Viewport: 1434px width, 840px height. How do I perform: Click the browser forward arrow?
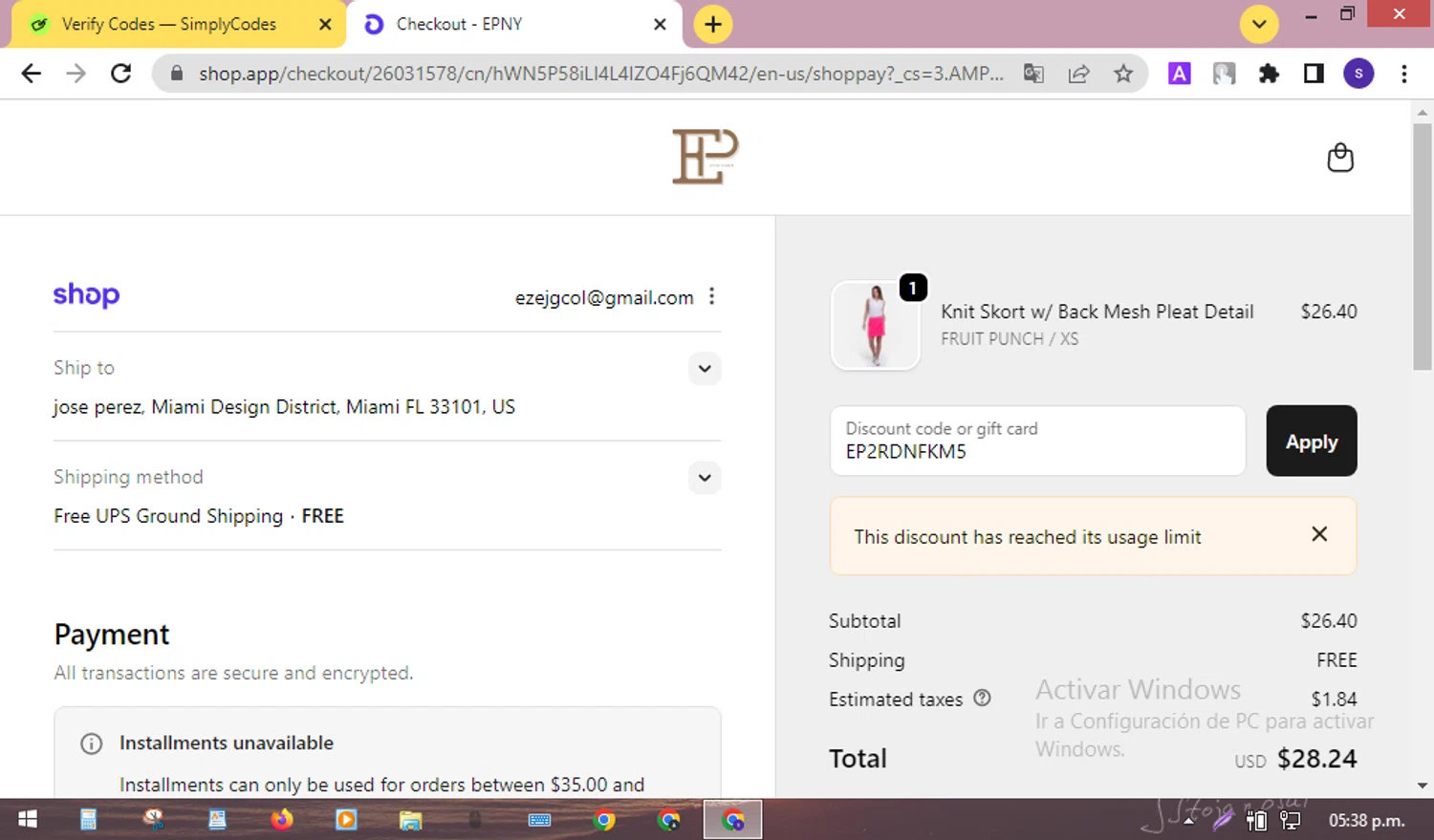point(76,74)
